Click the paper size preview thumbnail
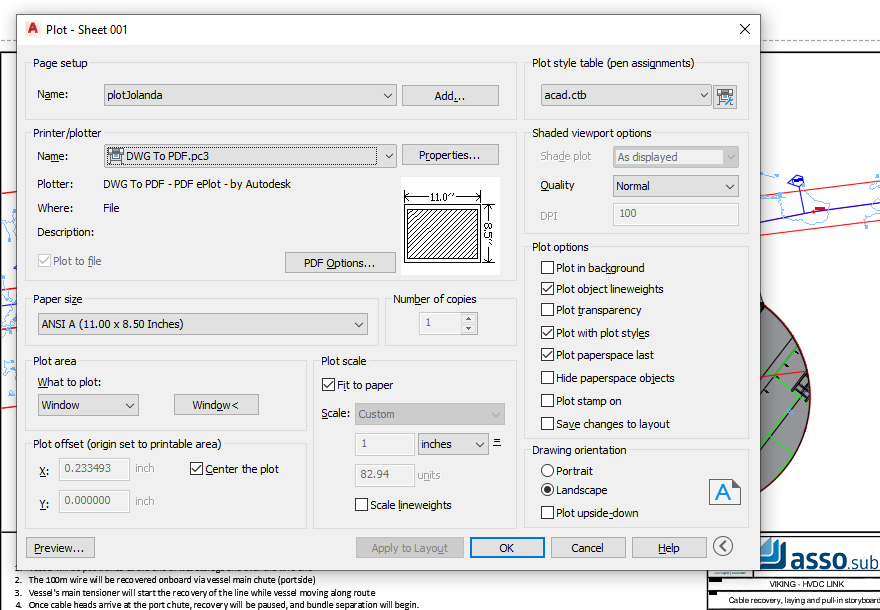Image resolution: width=880 pixels, height=610 pixels. [x=450, y=226]
